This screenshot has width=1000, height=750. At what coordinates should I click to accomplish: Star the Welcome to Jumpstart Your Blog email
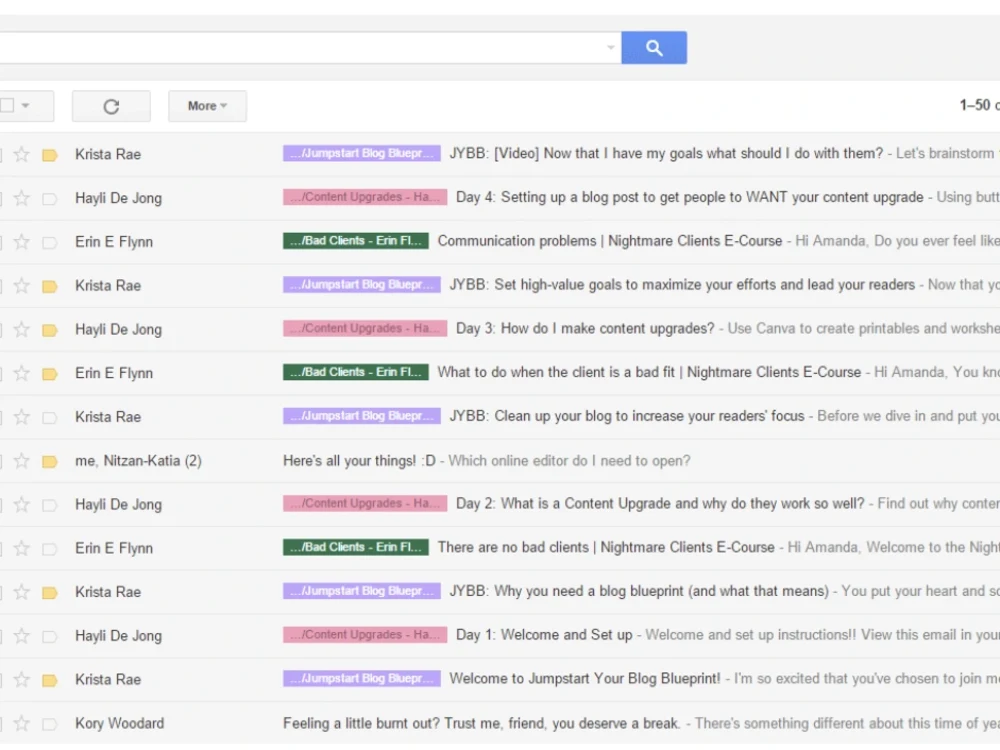(x=22, y=680)
